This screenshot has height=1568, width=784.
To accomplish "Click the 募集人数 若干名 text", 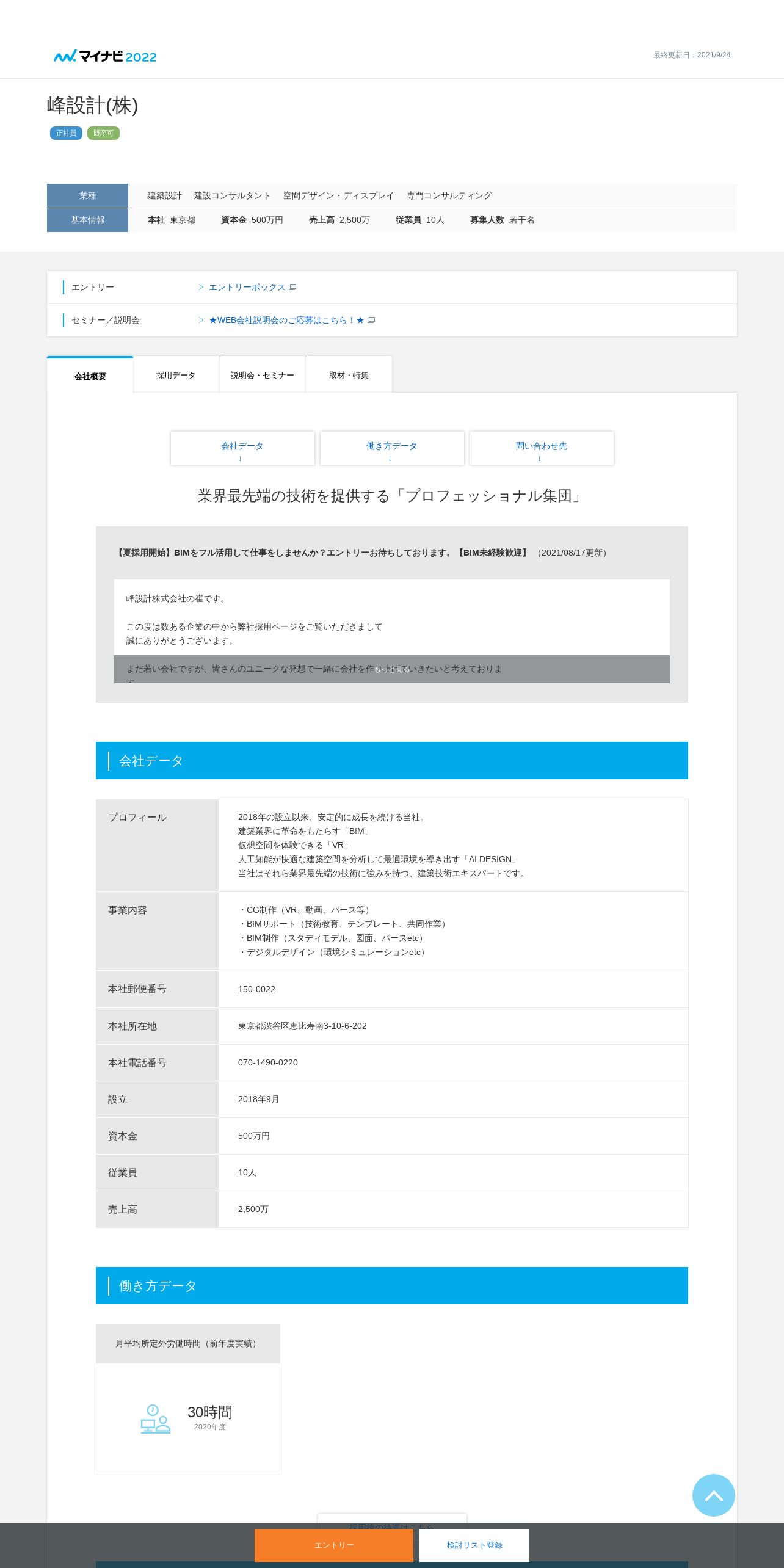I will (502, 220).
